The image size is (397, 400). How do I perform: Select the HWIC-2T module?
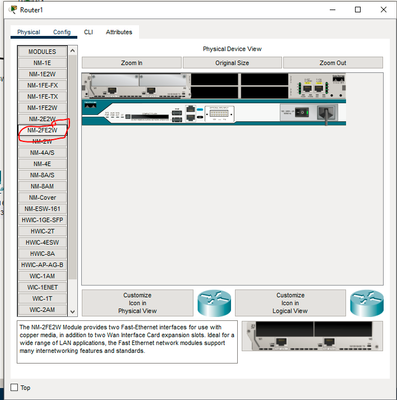(x=42, y=231)
